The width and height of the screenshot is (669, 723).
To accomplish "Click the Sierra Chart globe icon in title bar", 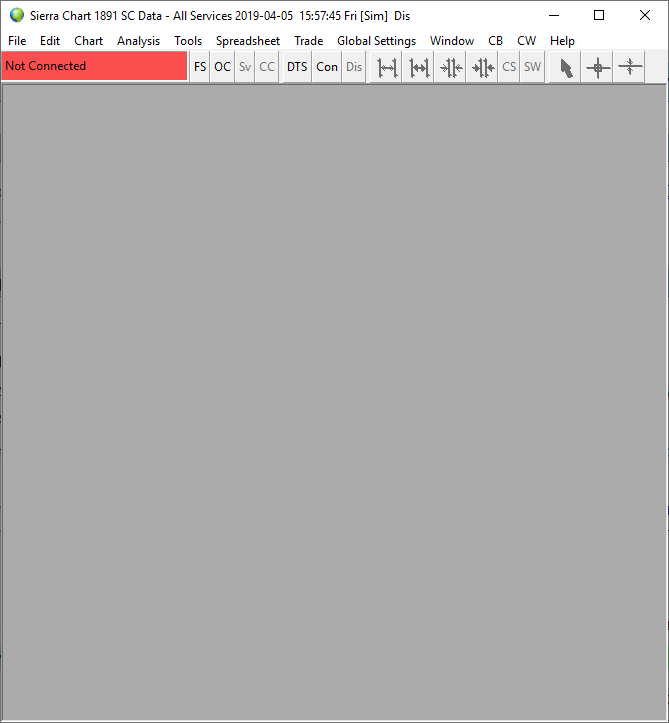I will [x=17, y=15].
